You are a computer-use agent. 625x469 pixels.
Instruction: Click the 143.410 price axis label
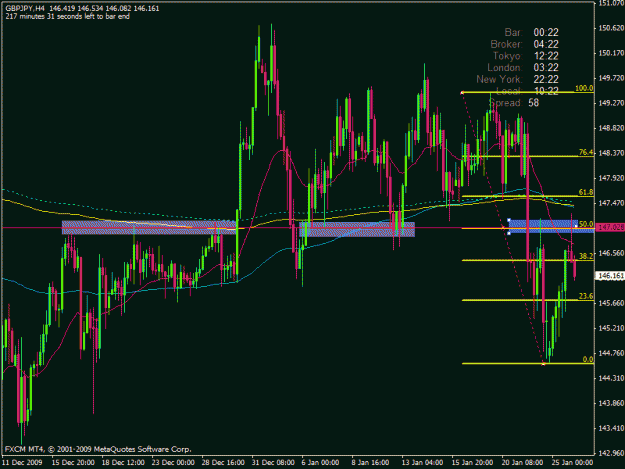click(x=611, y=428)
